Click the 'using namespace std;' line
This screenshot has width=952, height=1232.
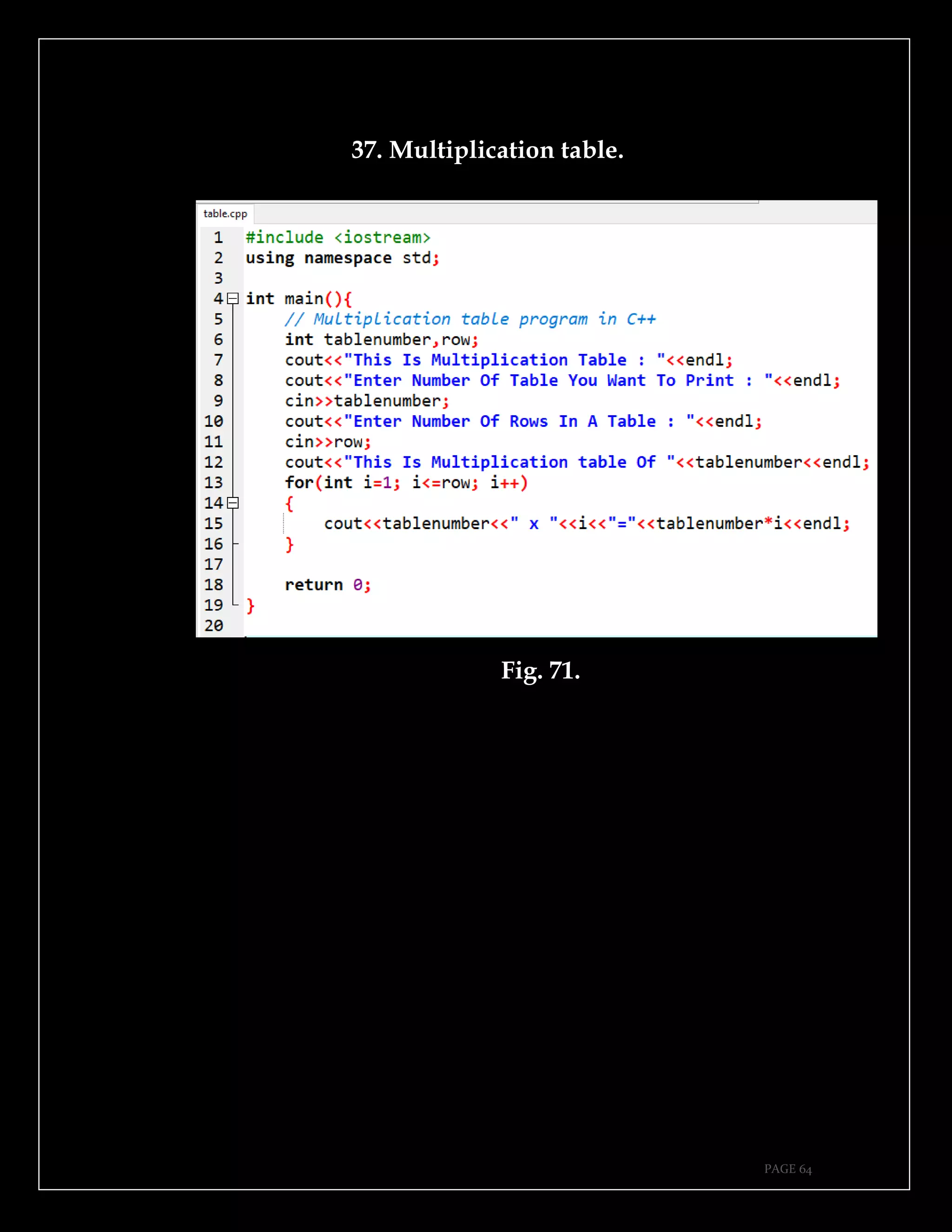(342, 258)
